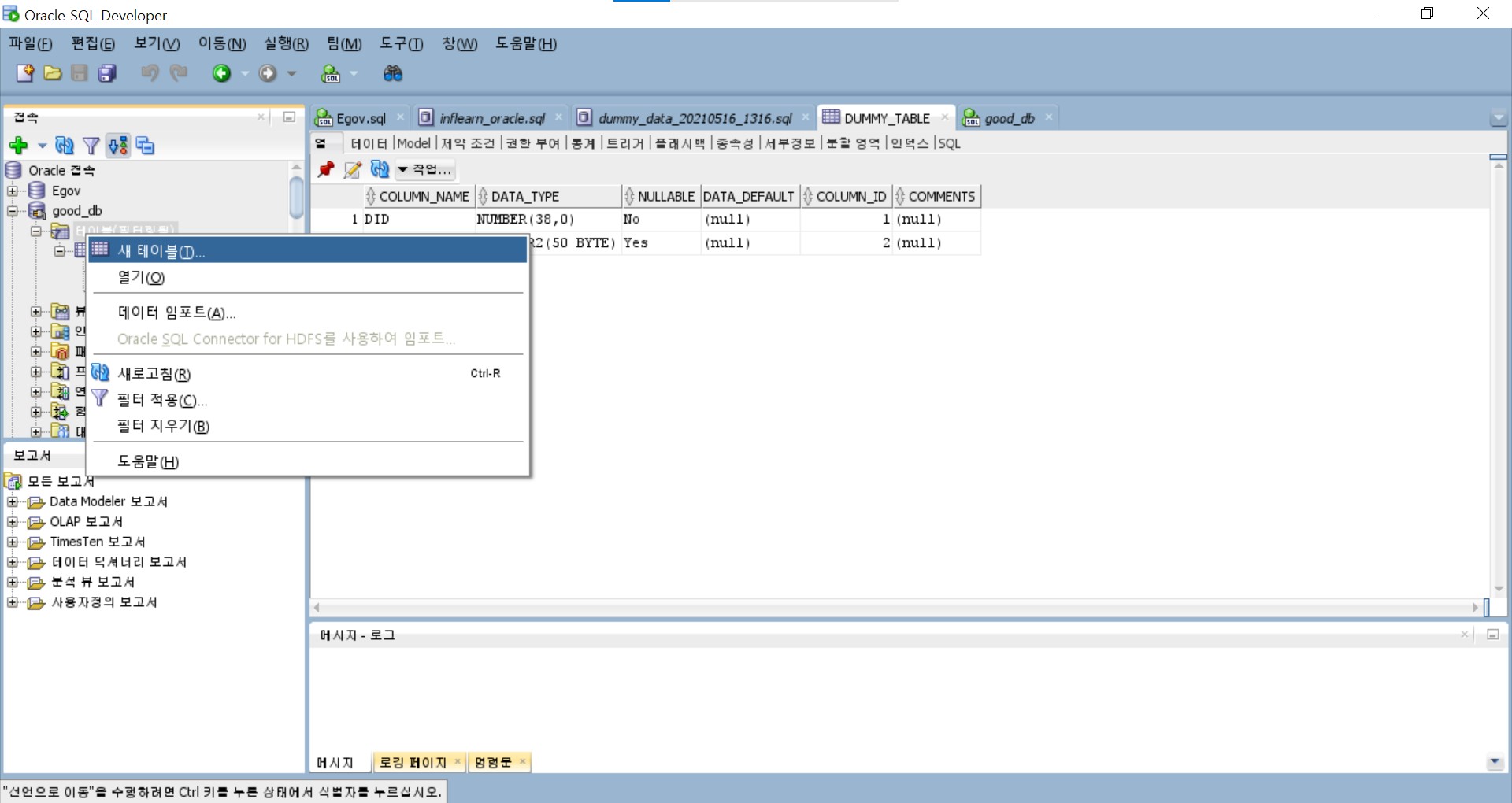
Task: Click the Redo arrow icon
Action: pos(179,73)
